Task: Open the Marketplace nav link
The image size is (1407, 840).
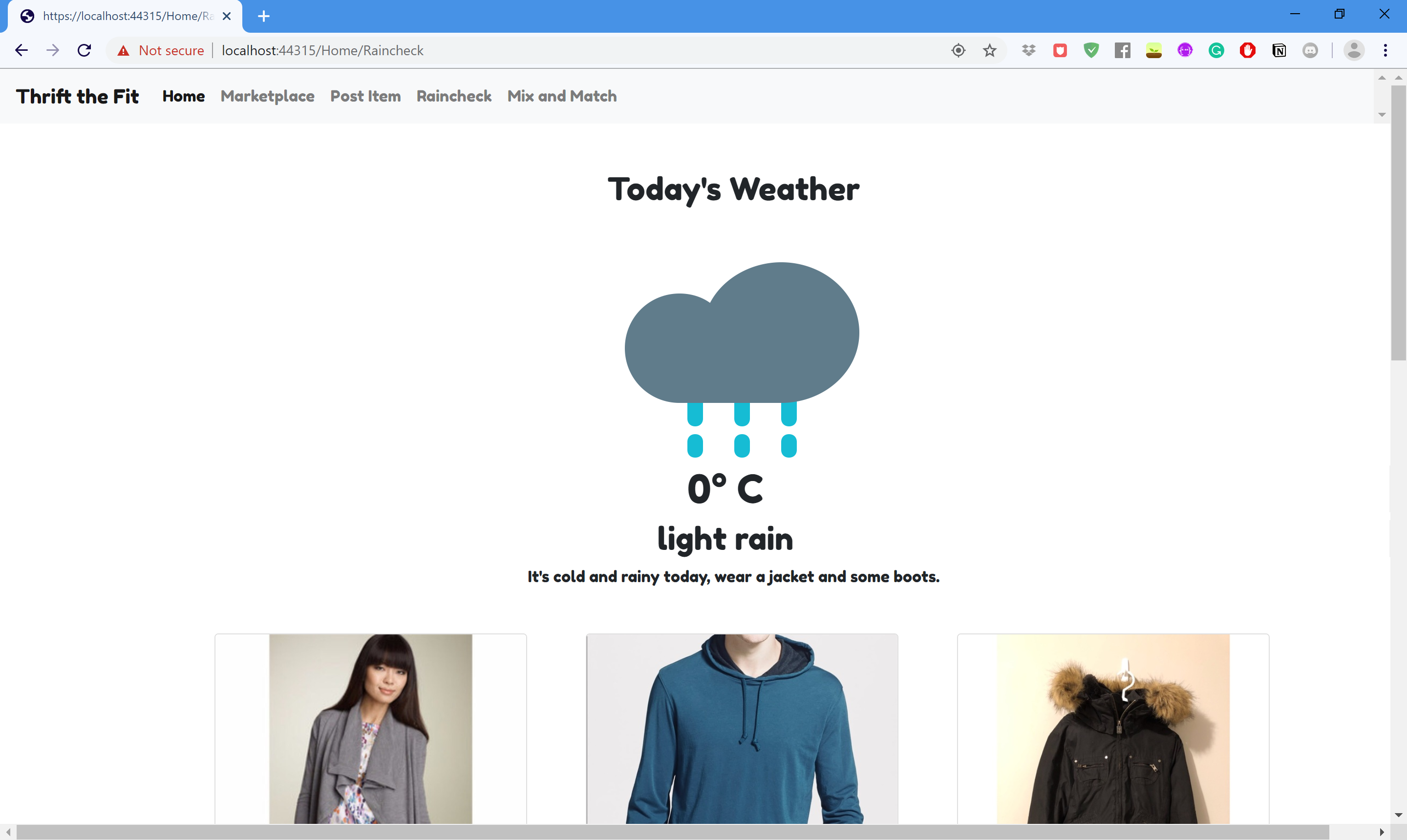Action: click(267, 96)
